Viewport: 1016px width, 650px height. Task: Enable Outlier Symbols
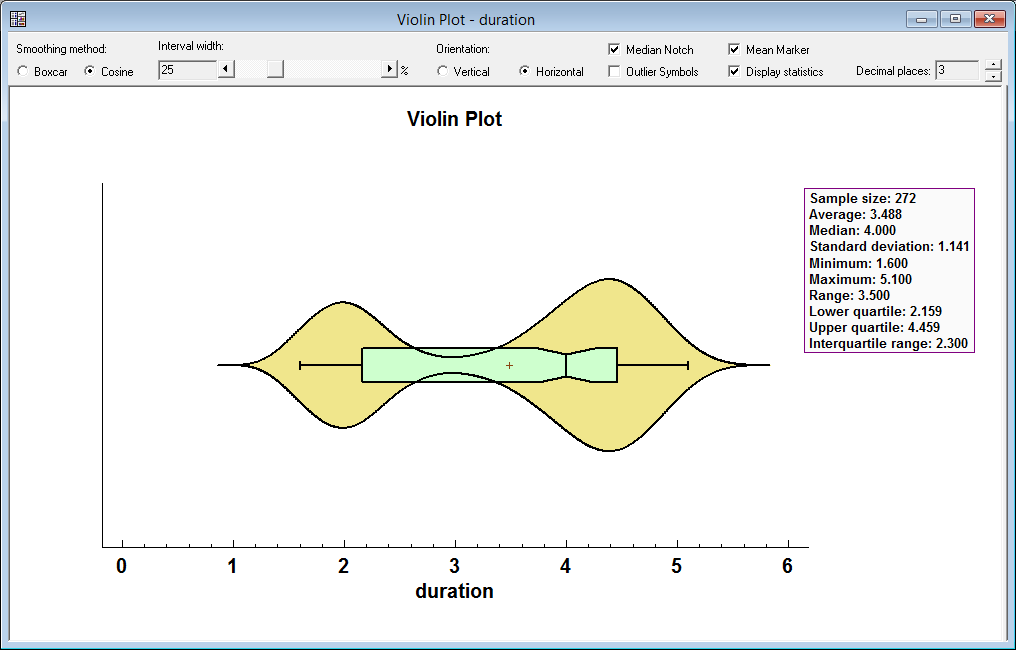pos(614,70)
